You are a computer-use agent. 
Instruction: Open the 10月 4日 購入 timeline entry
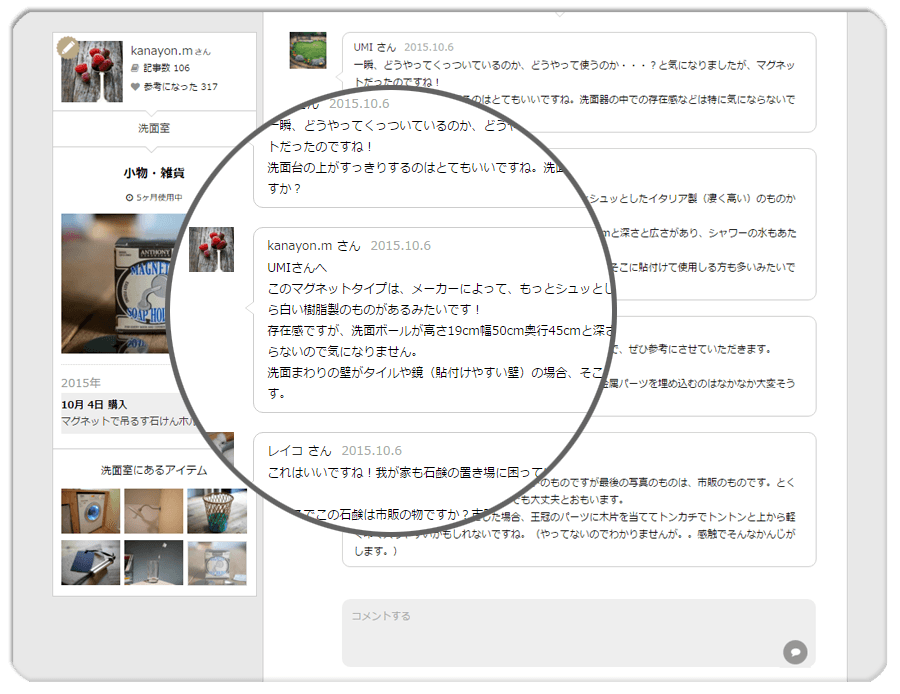click(x=97, y=405)
